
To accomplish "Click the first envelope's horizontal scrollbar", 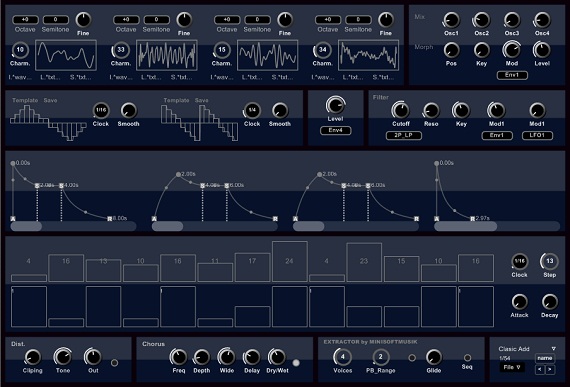I will pyautogui.click(x=73, y=226).
